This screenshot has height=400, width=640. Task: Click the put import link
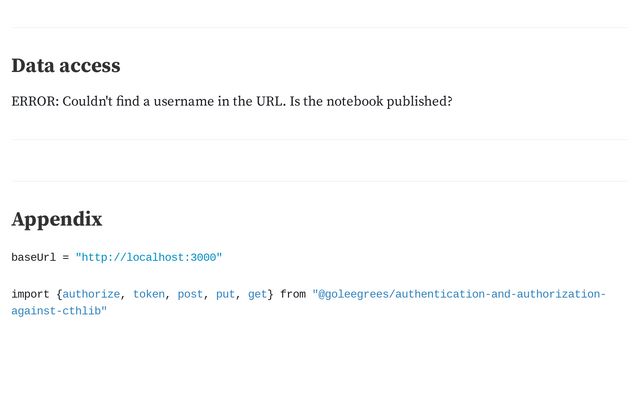click(x=225, y=294)
